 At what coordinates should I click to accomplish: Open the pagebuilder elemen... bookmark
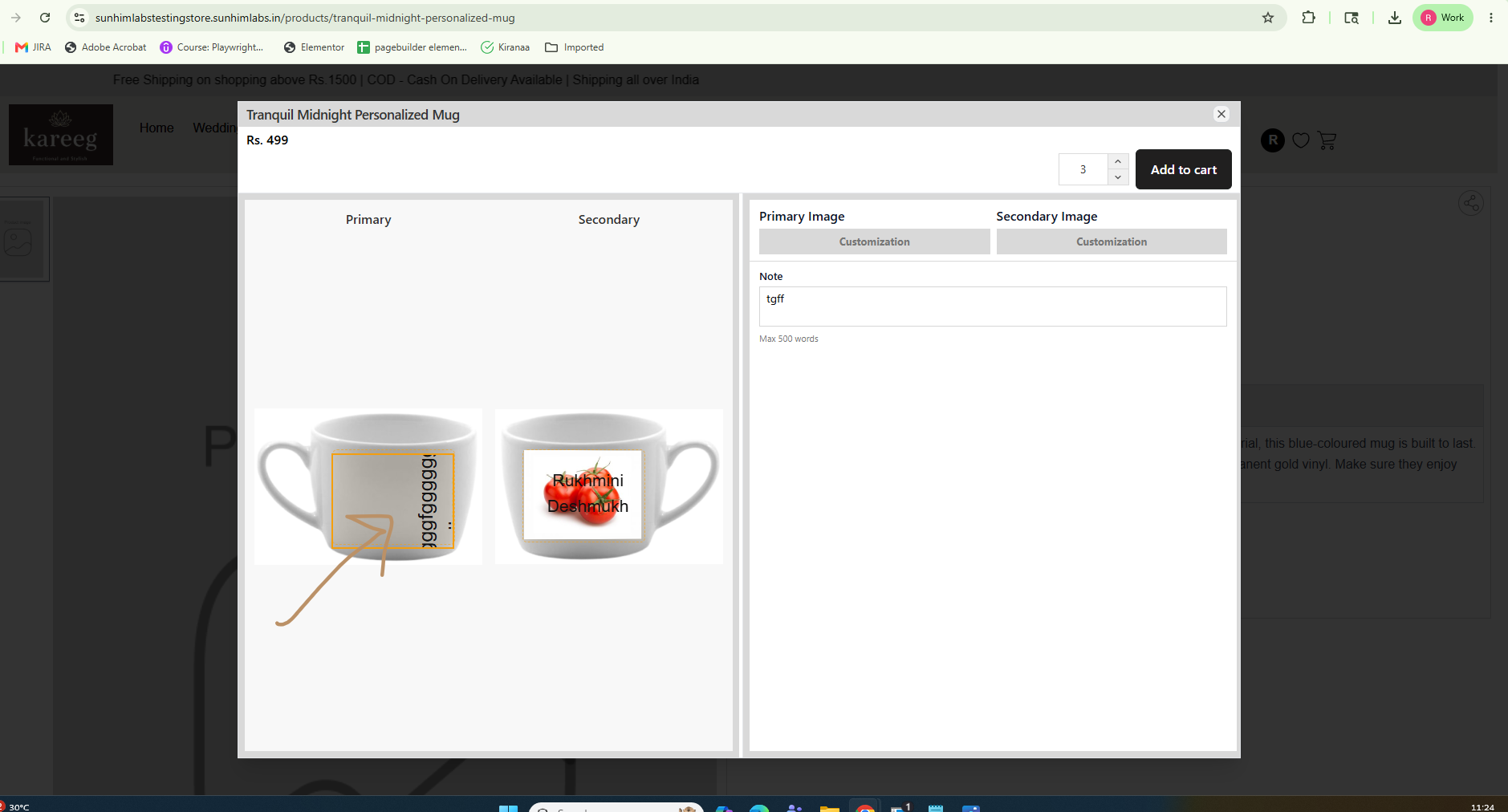click(x=412, y=47)
